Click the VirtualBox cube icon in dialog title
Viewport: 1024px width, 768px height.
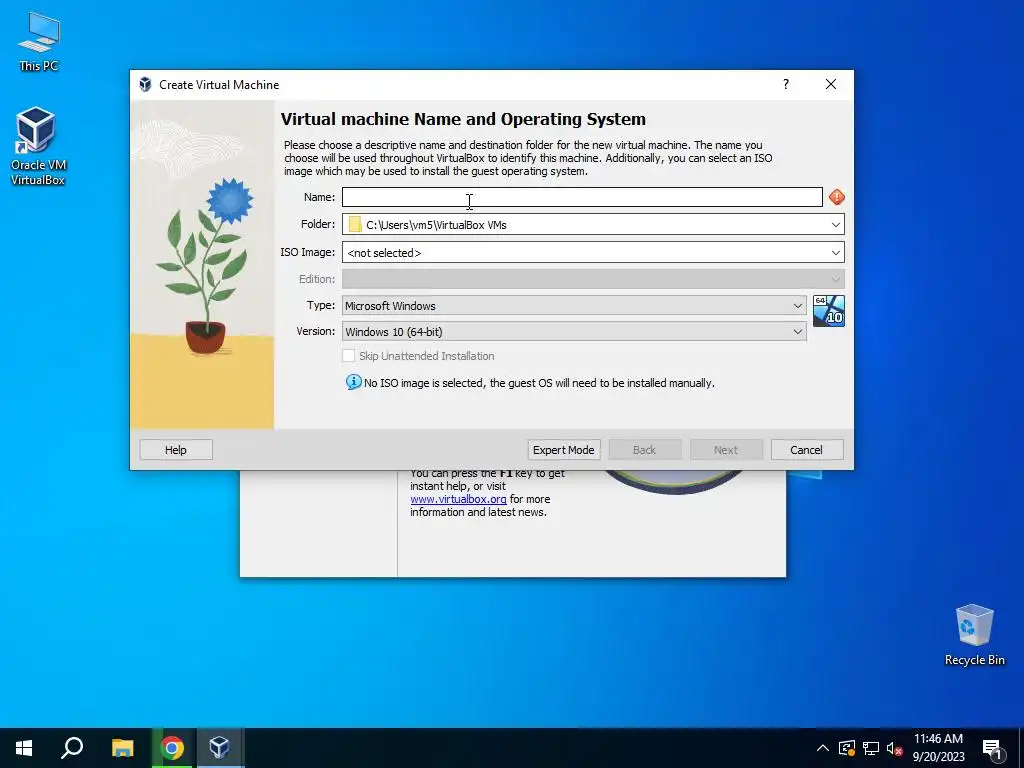click(145, 85)
